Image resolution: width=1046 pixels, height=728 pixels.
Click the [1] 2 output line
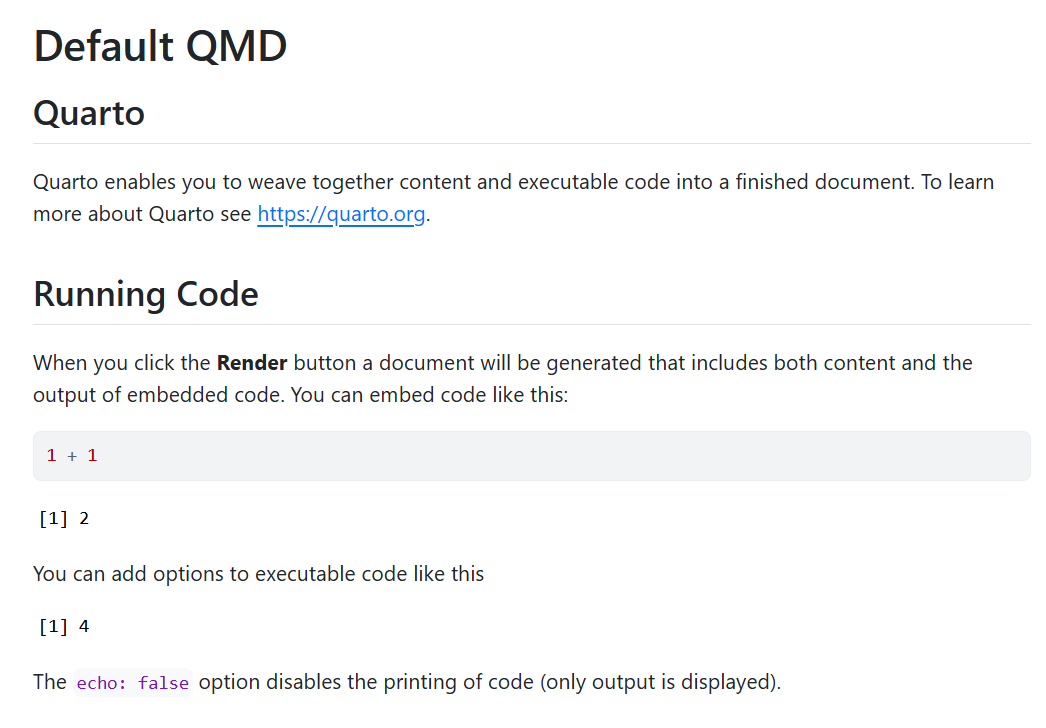click(x=64, y=518)
